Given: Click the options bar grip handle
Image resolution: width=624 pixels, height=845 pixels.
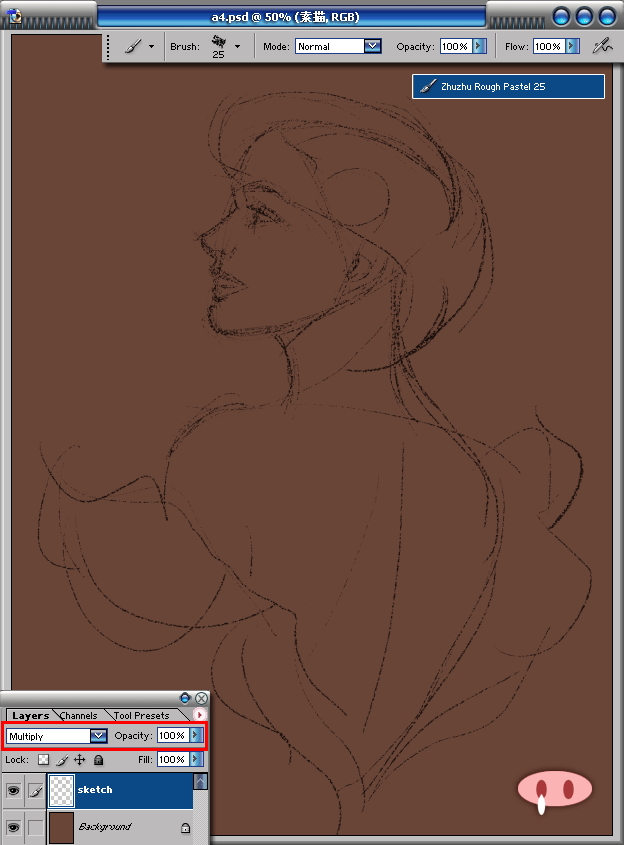Looking at the screenshot, I should point(108,47).
